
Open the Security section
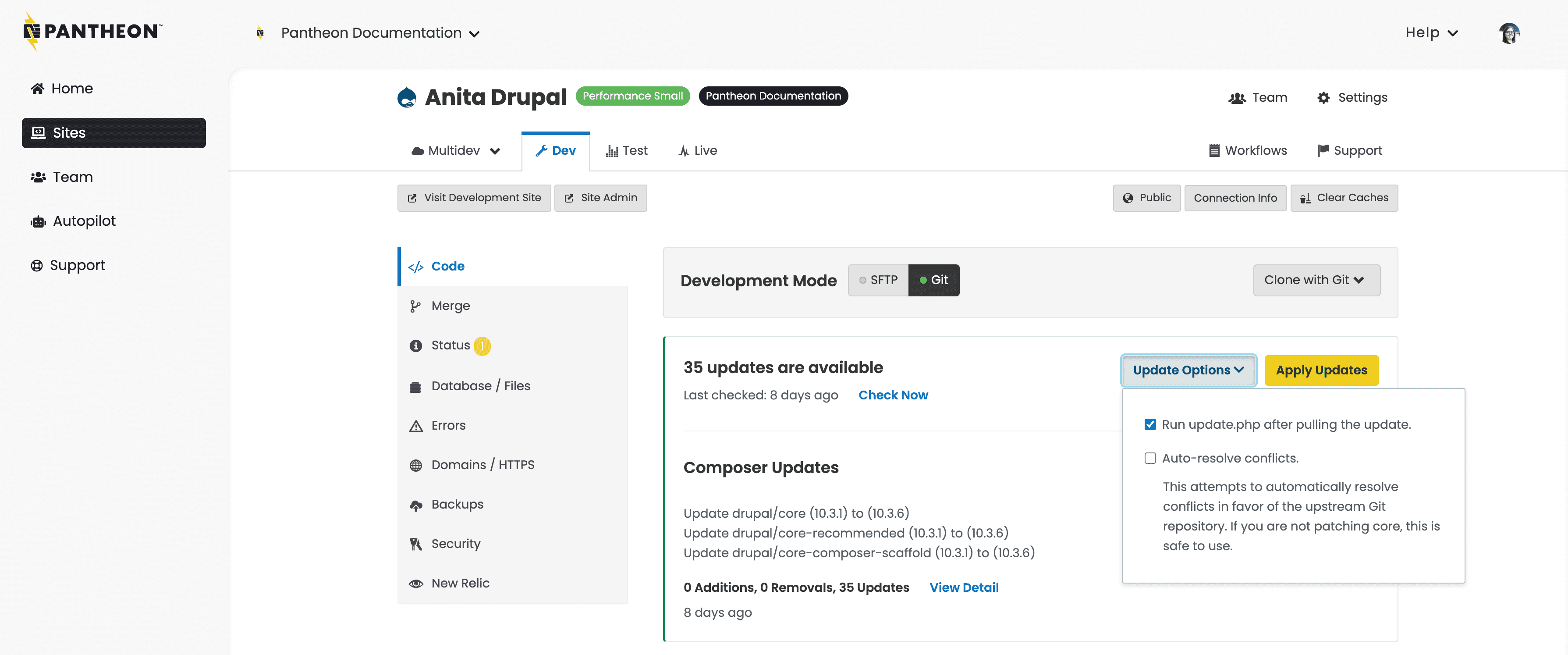(x=455, y=543)
